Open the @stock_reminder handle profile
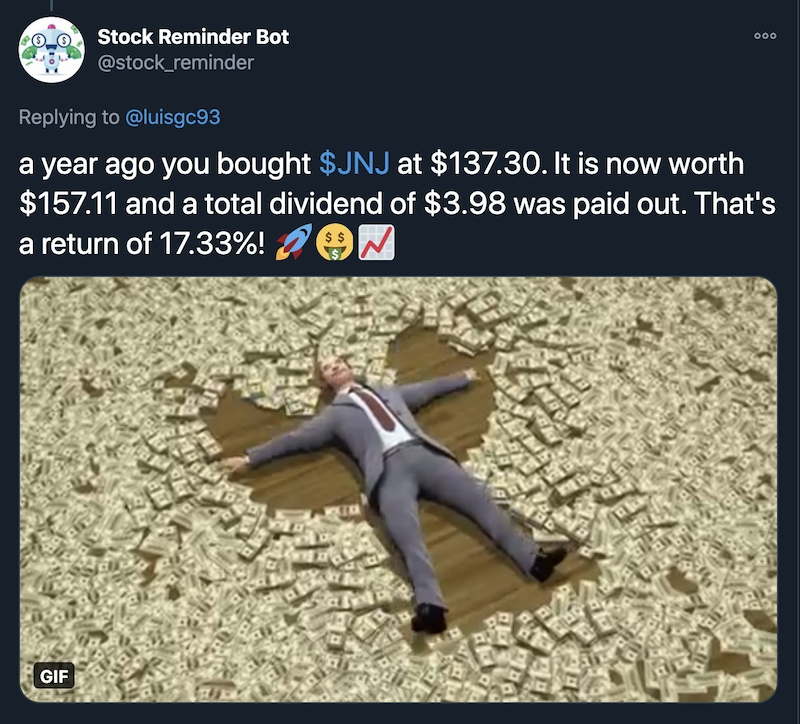Image resolution: width=800 pixels, height=724 pixels. [176, 63]
